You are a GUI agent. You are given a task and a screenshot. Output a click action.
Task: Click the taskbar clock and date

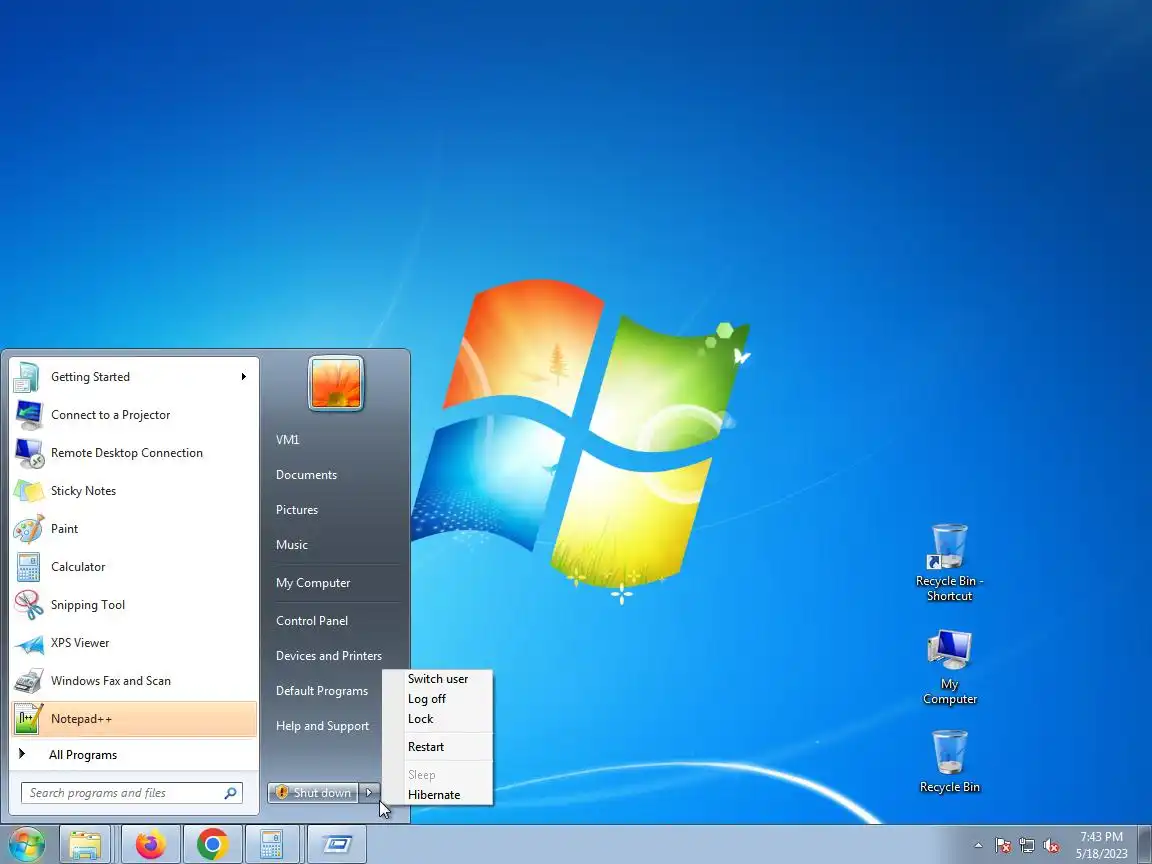pos(1101,845)
